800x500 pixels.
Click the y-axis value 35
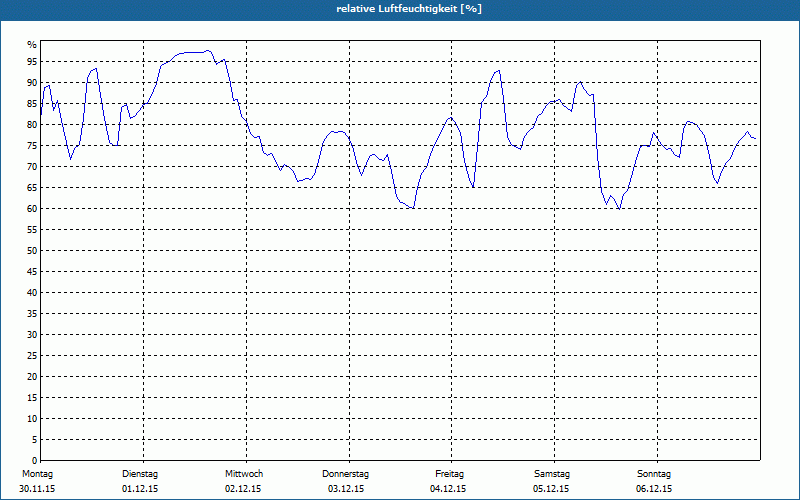pos(32,314)
